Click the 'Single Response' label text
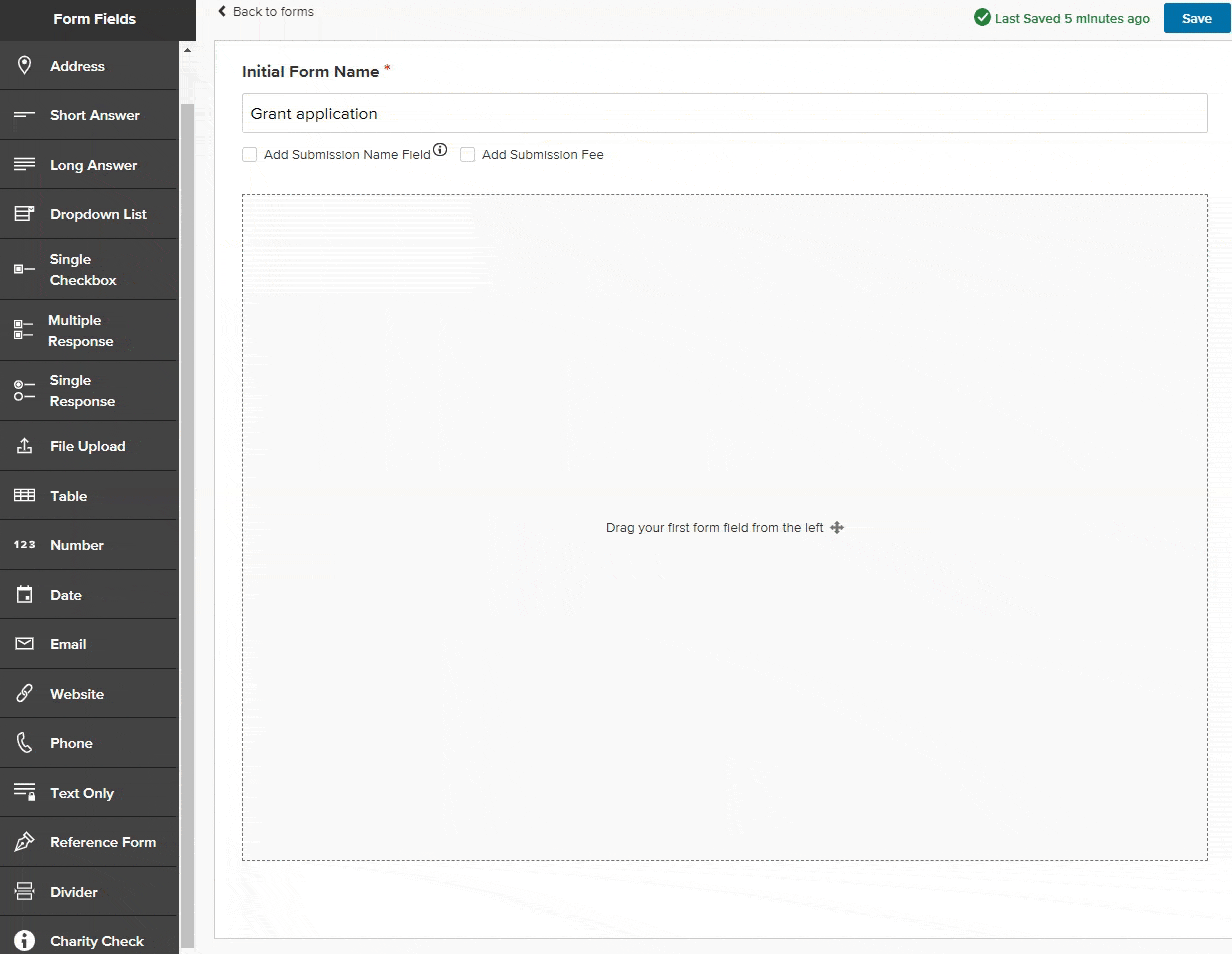The image size is (1232, 954). click(82, 391)
